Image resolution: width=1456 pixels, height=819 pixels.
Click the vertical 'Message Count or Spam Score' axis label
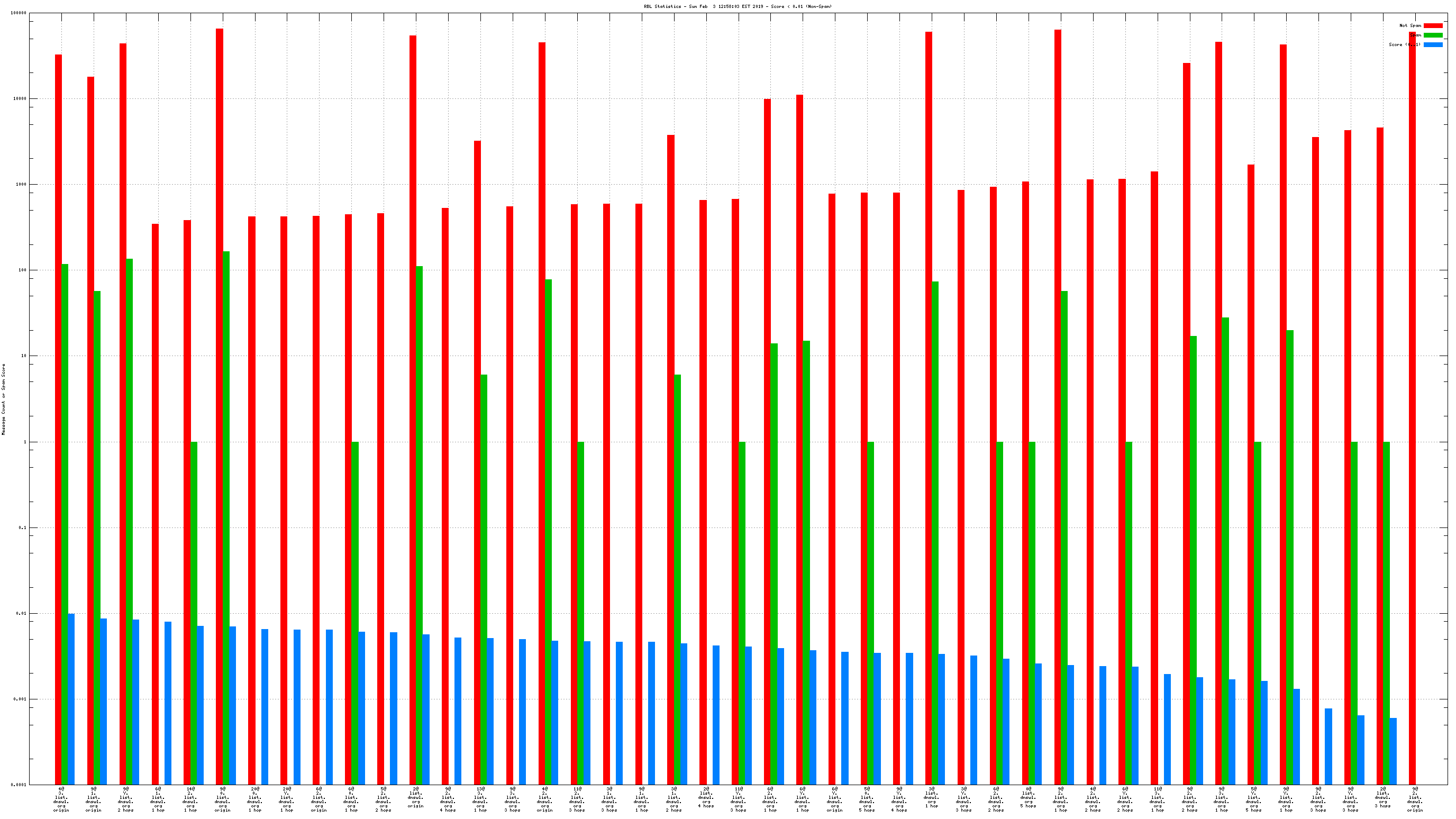point(3,399)
